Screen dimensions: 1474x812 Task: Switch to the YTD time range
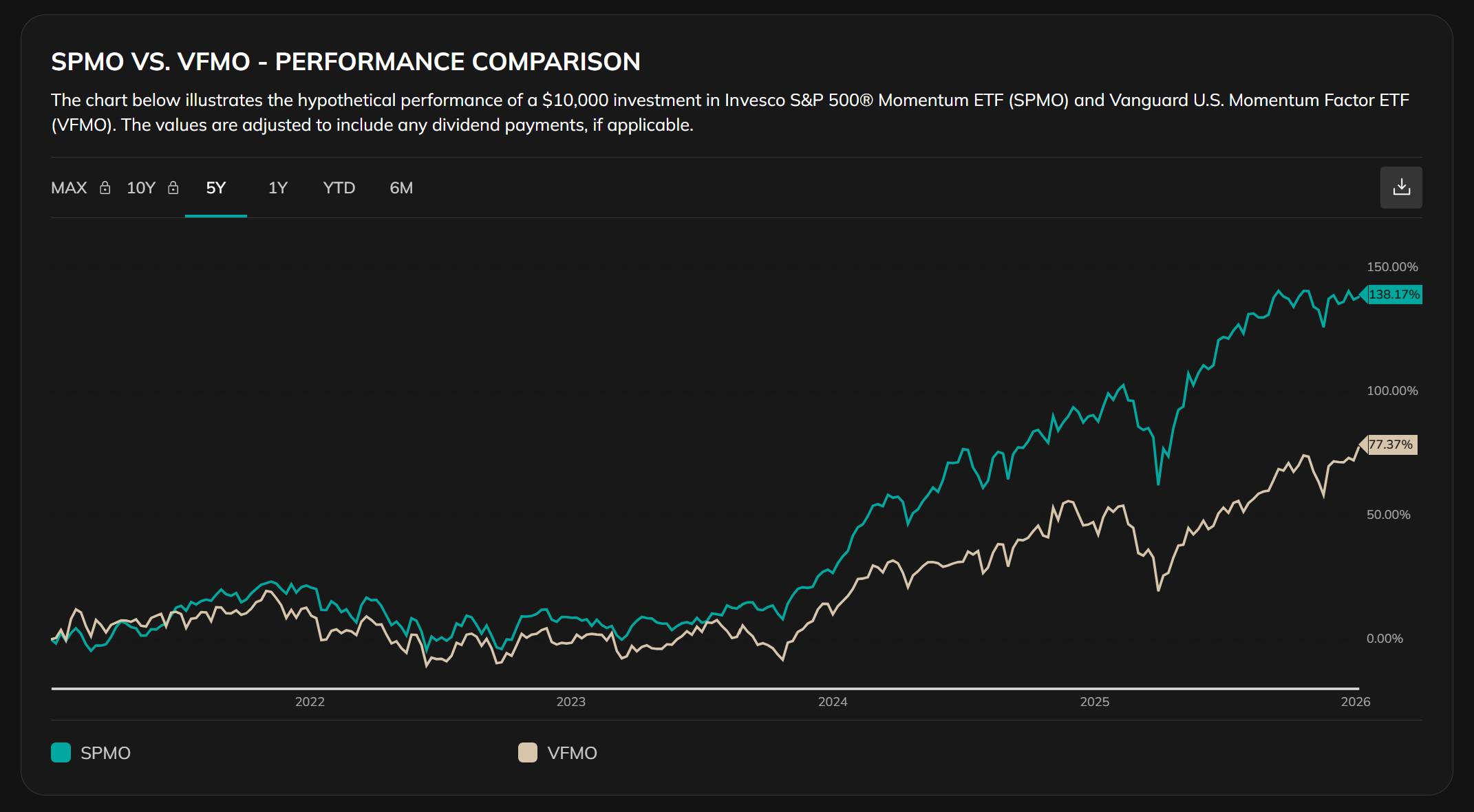click(x=339, y=188)
